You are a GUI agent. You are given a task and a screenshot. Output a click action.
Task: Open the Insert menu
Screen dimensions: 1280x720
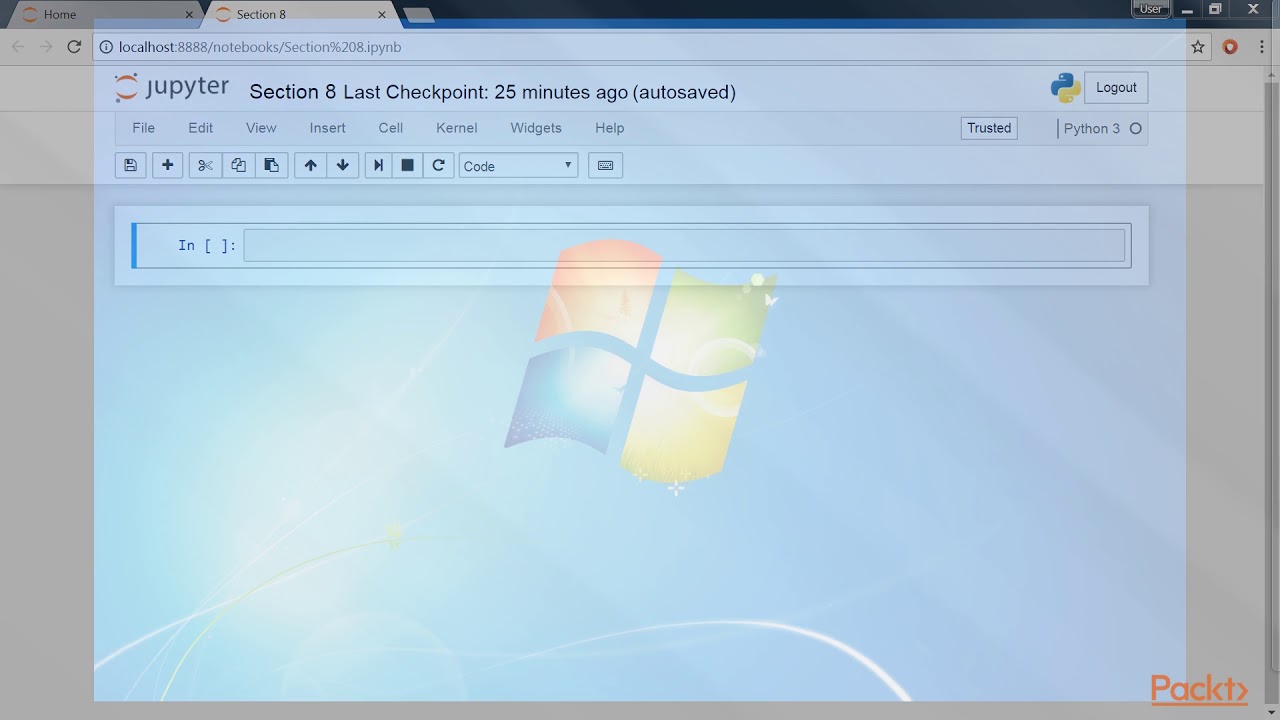tap(328, 128)
